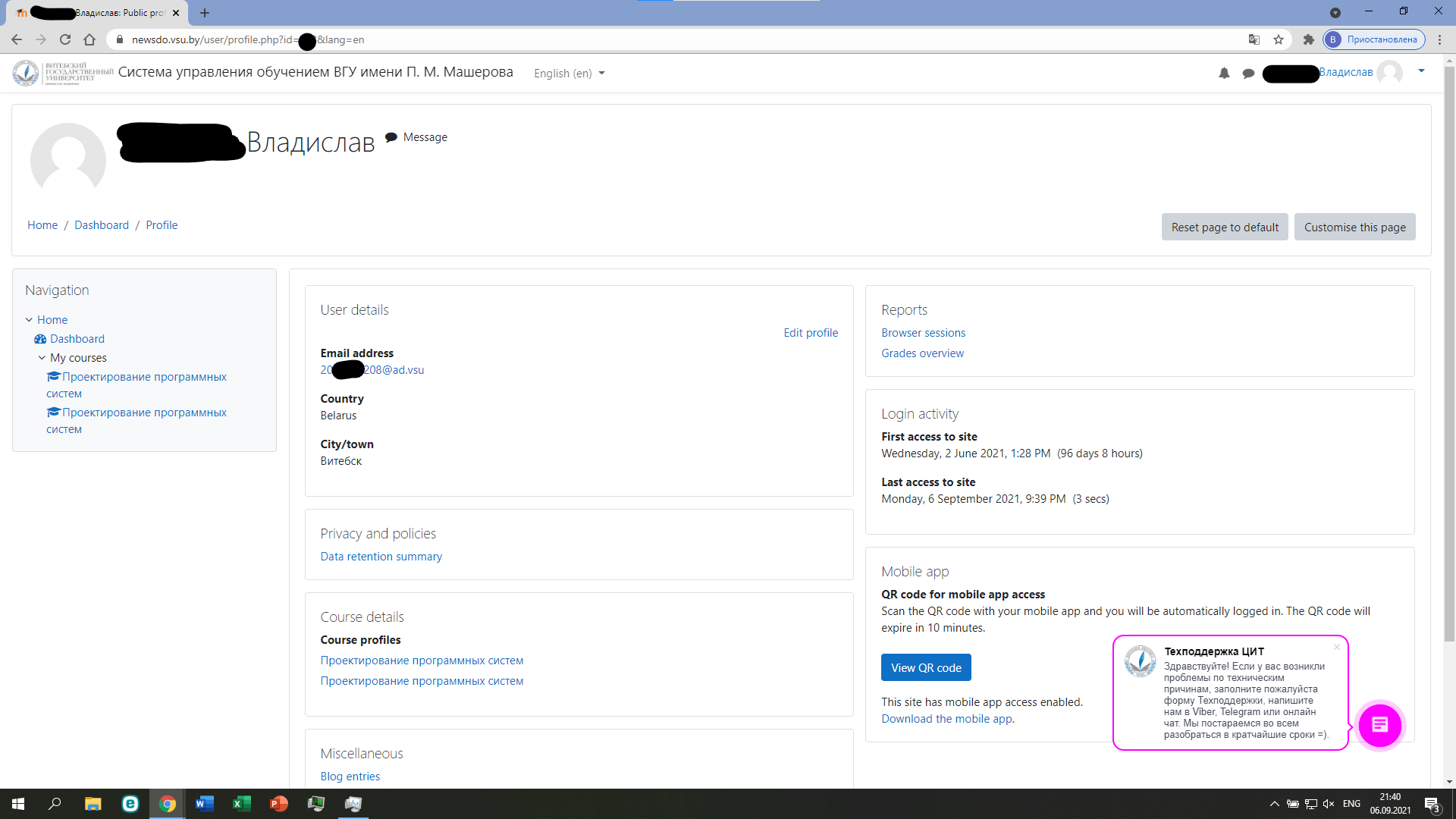
Task: Open the Grades overview report
Action: pos(922,353)
